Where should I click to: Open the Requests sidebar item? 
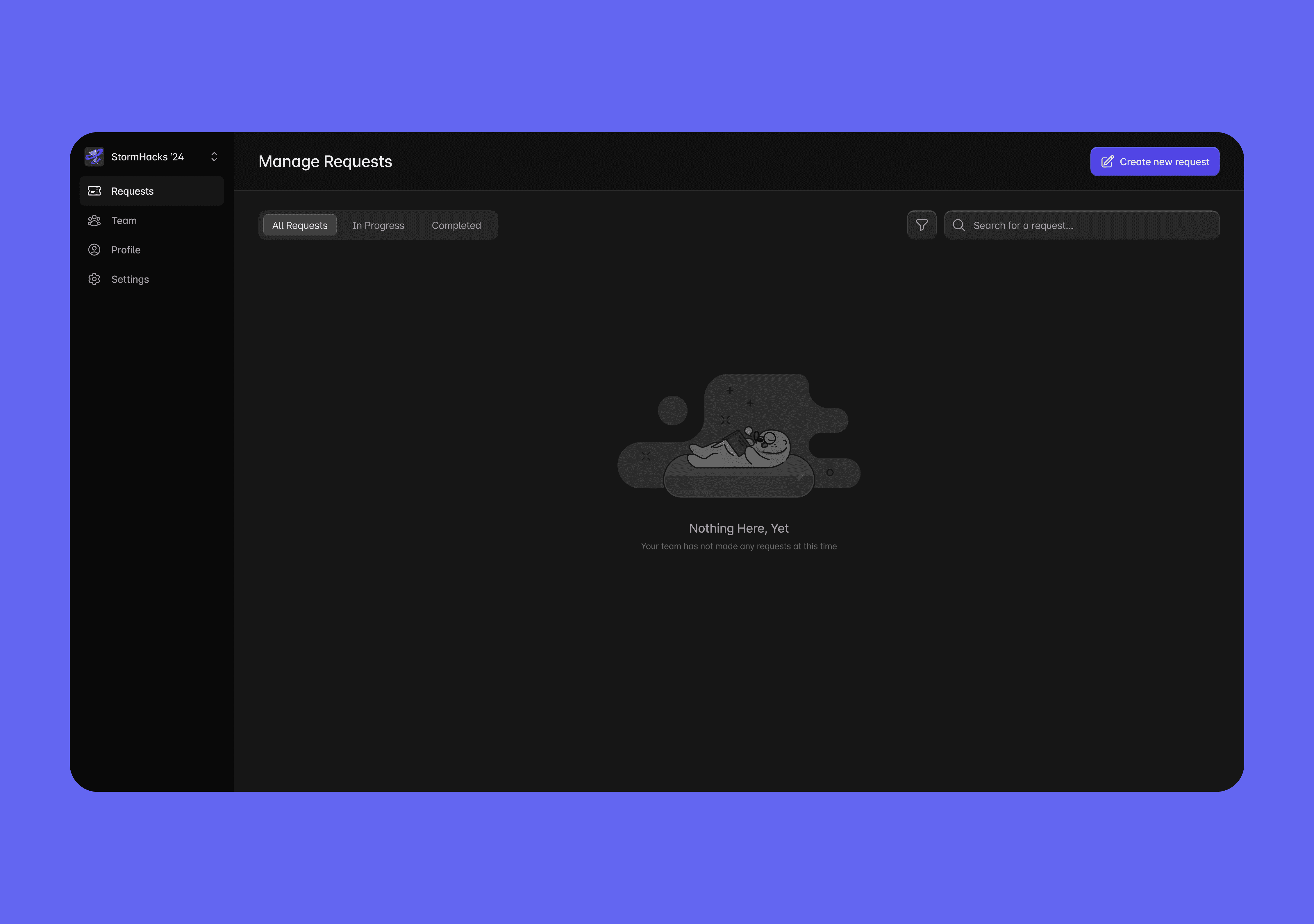pyautogui.click(x=133, y=191)
